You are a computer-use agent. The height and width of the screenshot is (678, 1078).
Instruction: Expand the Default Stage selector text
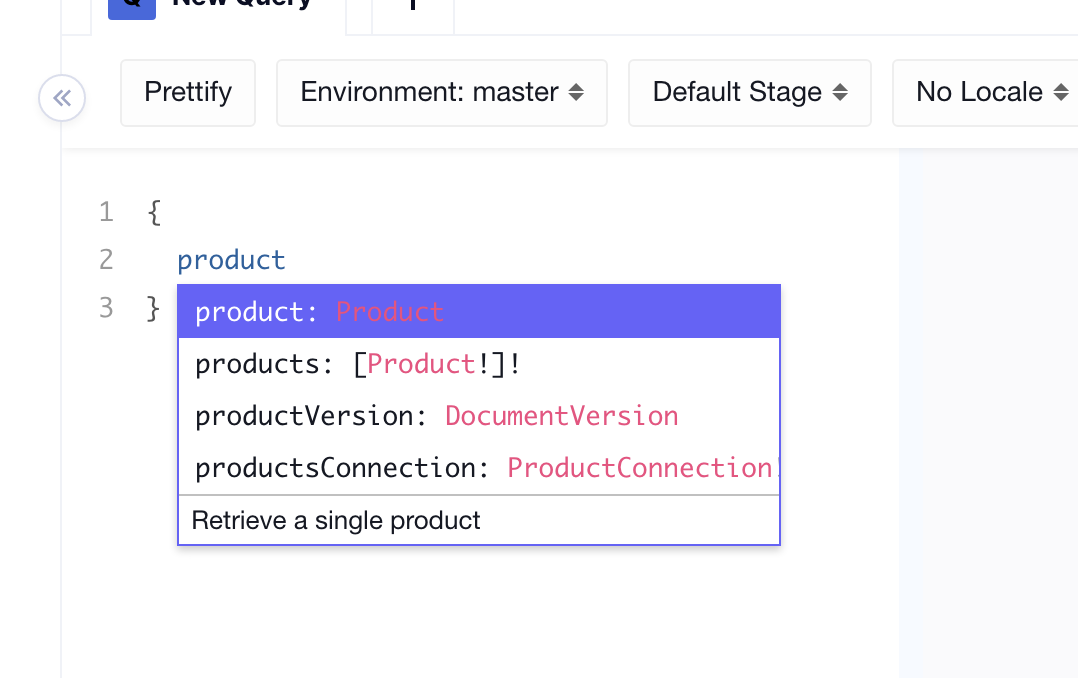(737, 92)
